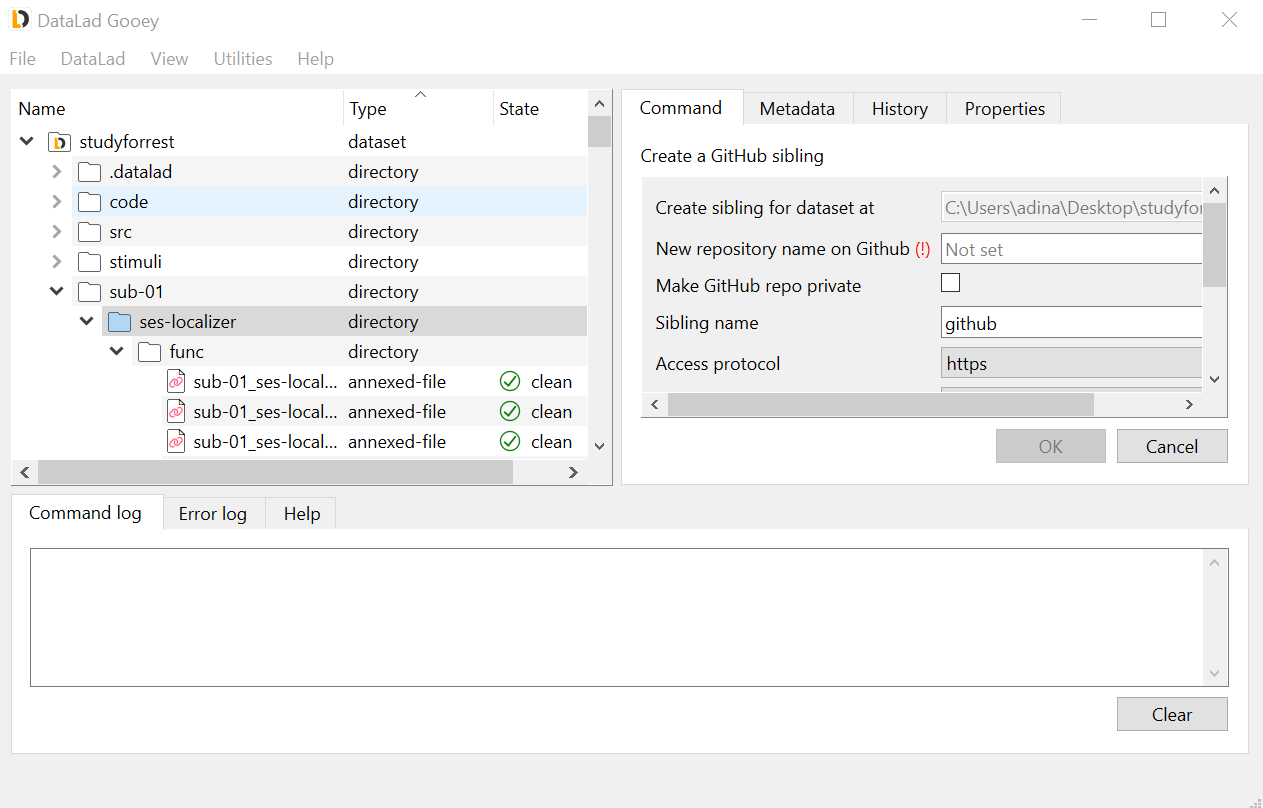Click the code folder icon
This screenshot has height=808, width=1263.
coord(89,202)
